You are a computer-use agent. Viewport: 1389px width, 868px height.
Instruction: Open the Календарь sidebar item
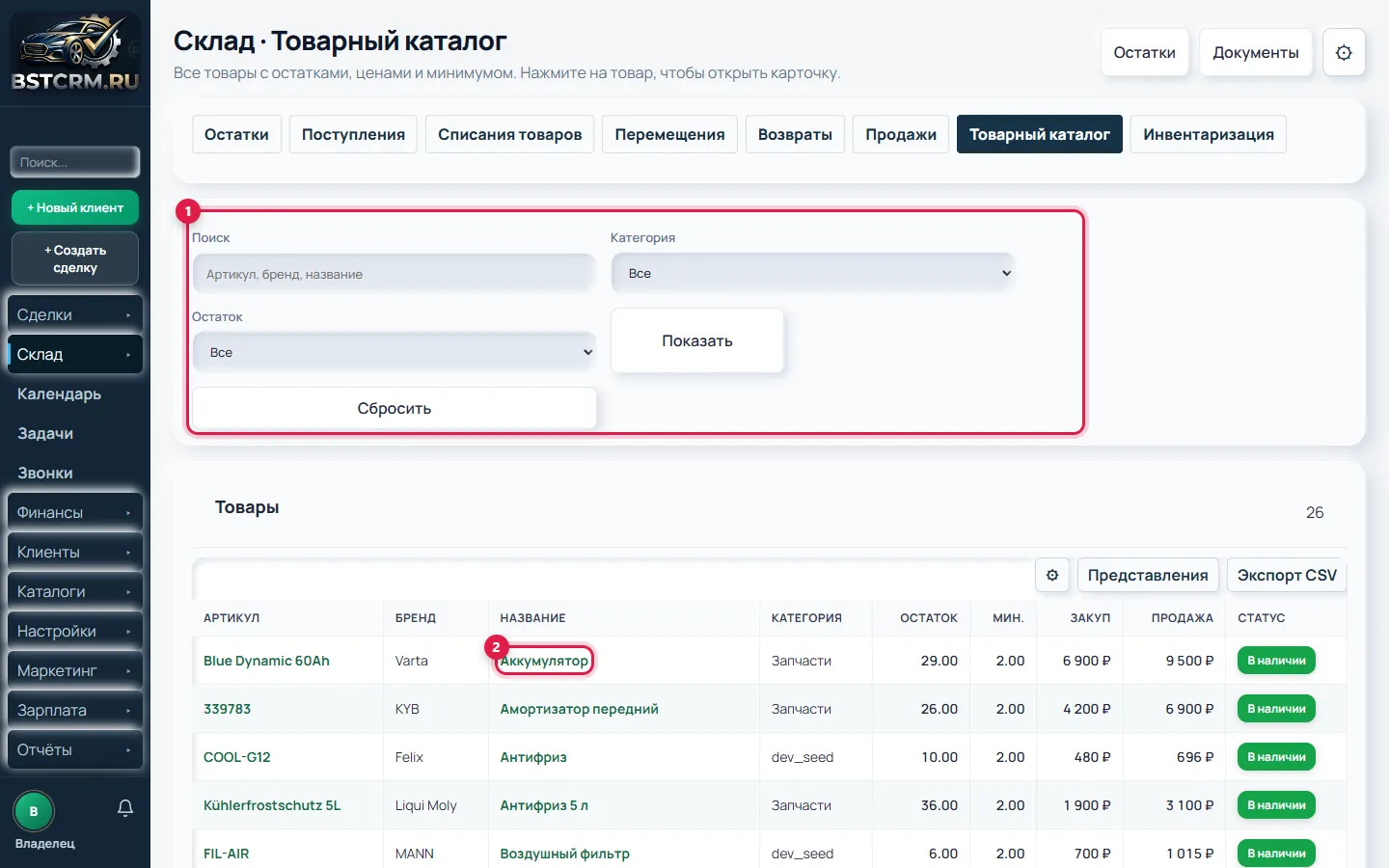[x=75, y=393]
